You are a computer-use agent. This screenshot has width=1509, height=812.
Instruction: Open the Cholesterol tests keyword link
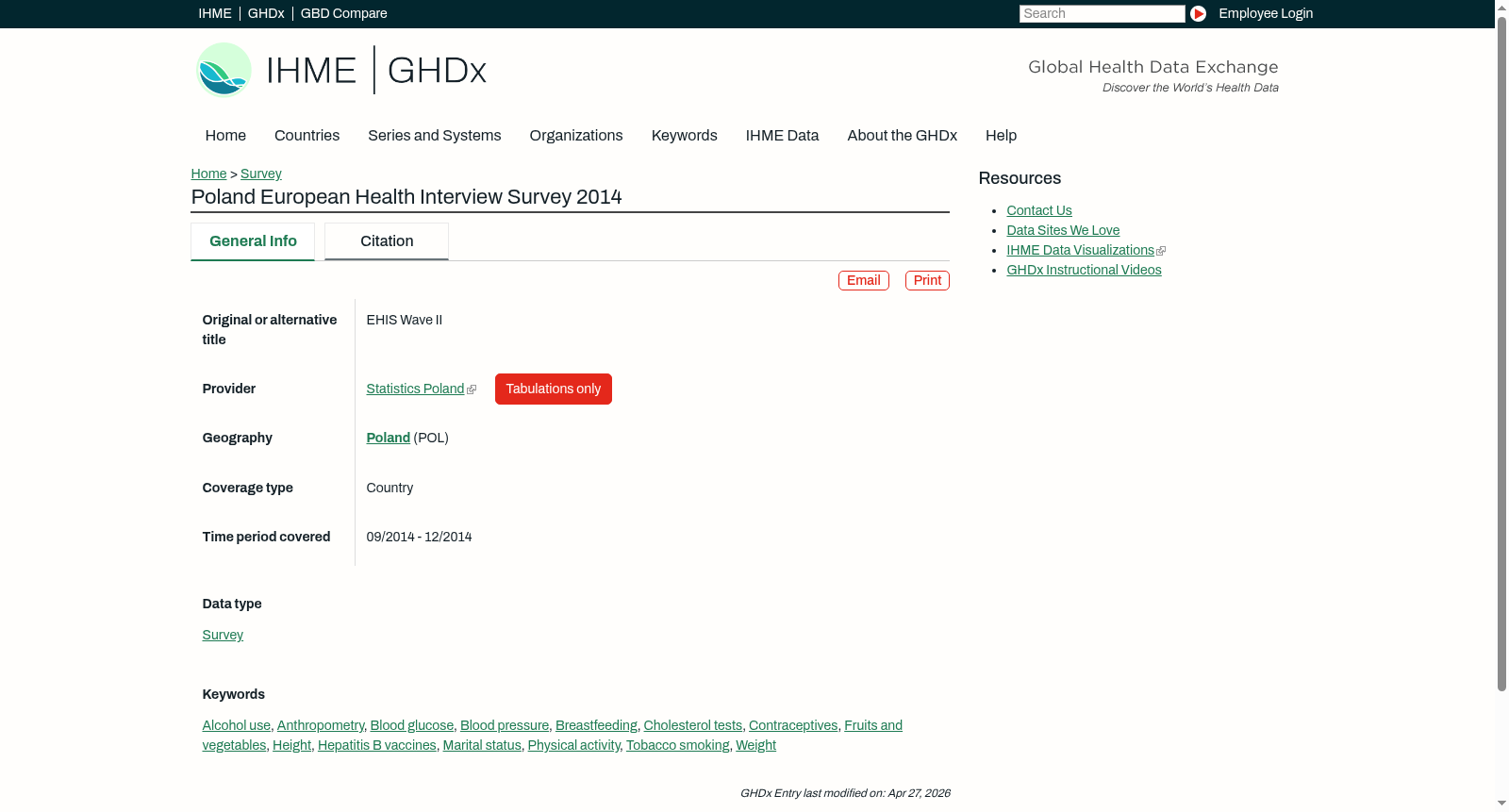pos(693,726)
